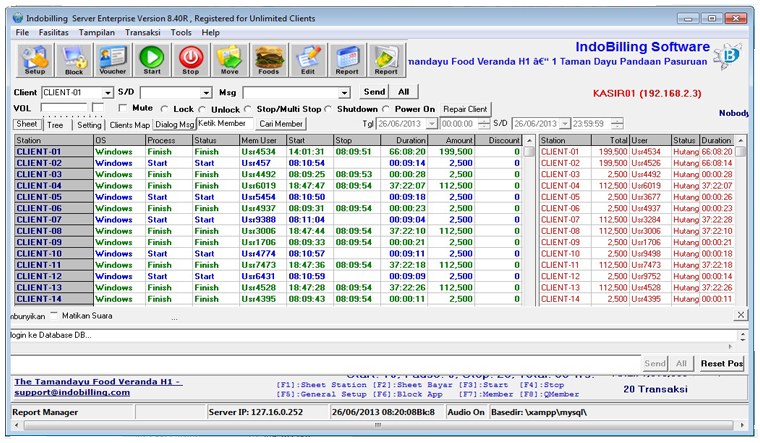Sort by the Duration column header
This screenshot has height=443, width=760.
404,140
